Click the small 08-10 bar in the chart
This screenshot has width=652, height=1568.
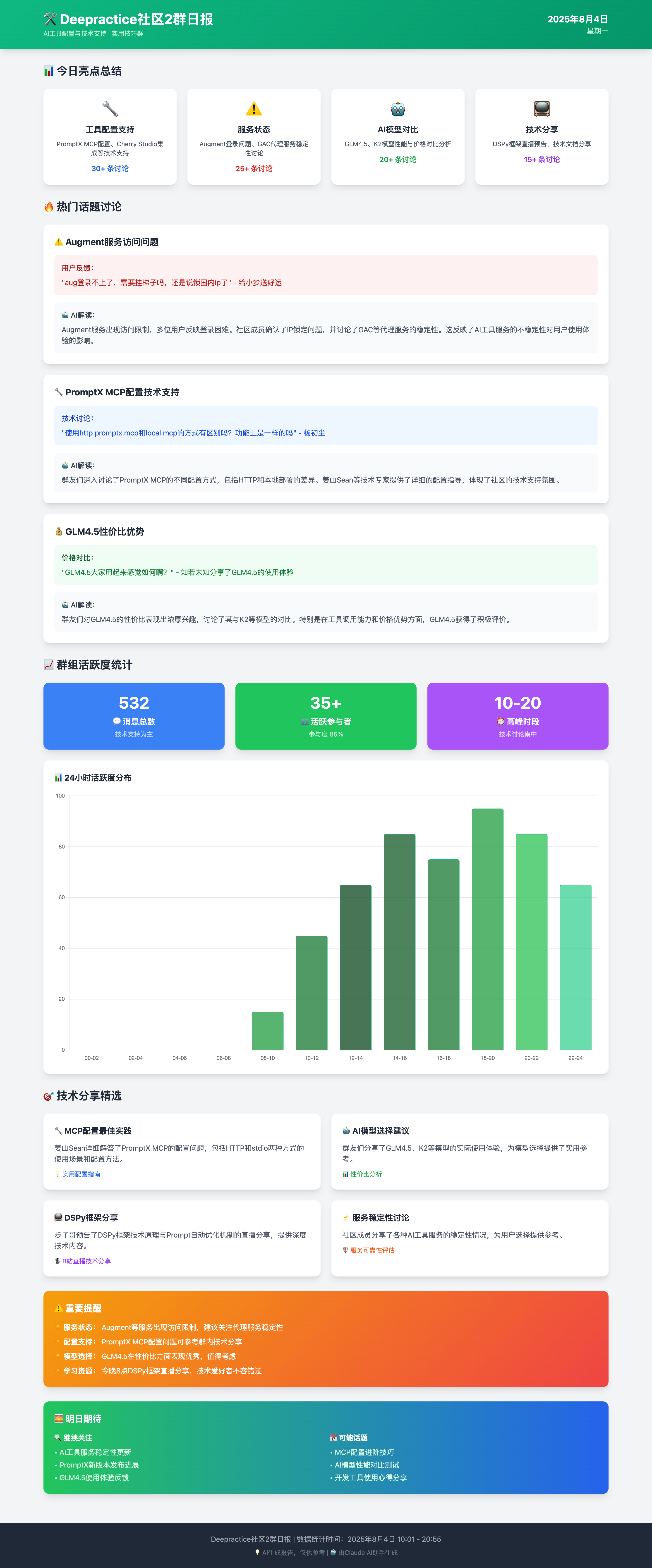268,1030
